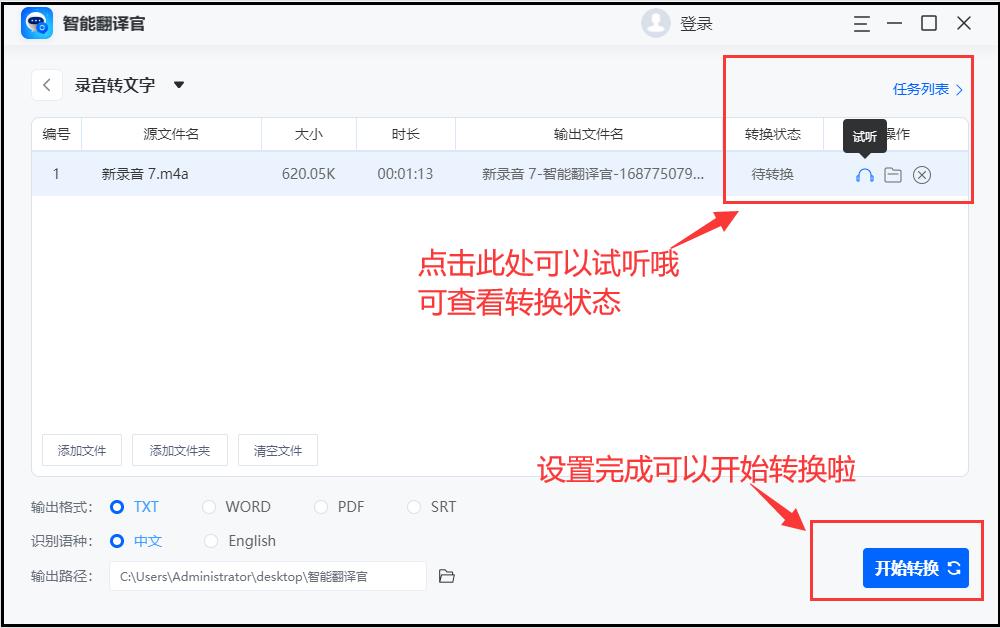Expand the 任务列表 panel via its chevron
Viewport: 1000px width, 628px height.
[956, 88]
